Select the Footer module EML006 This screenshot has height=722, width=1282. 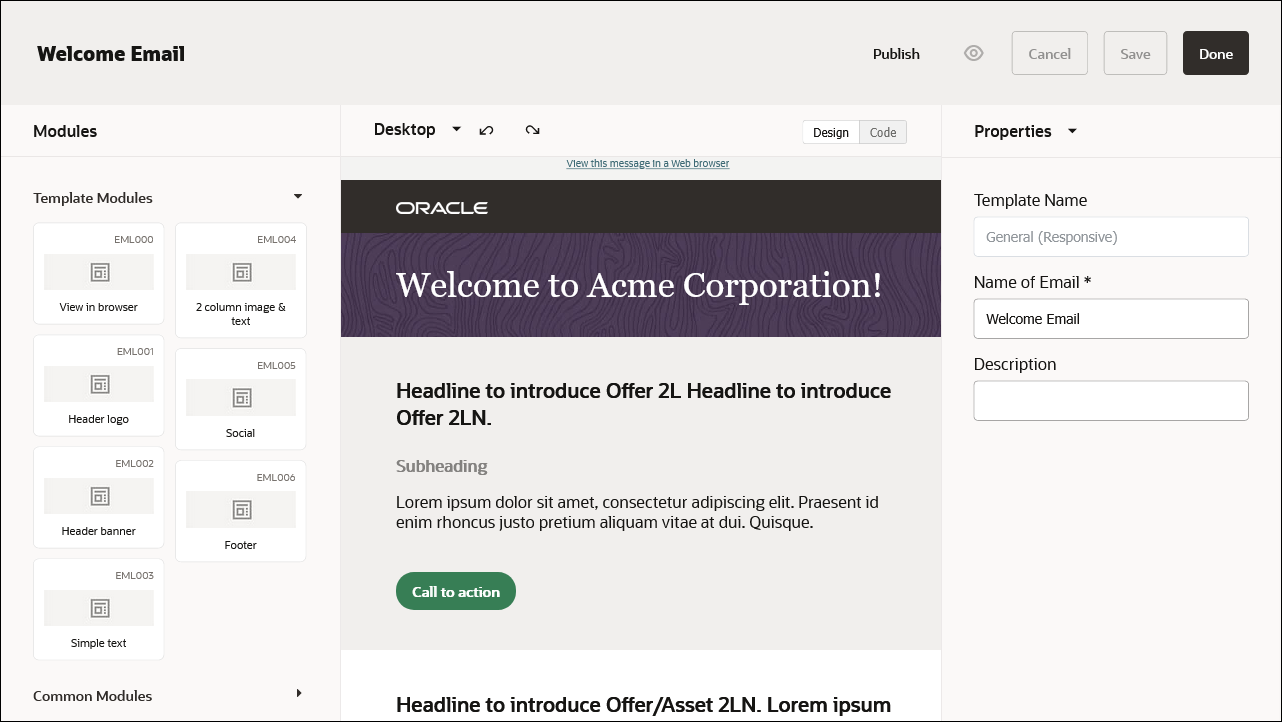pyautogui.click(x=240, y=510)
